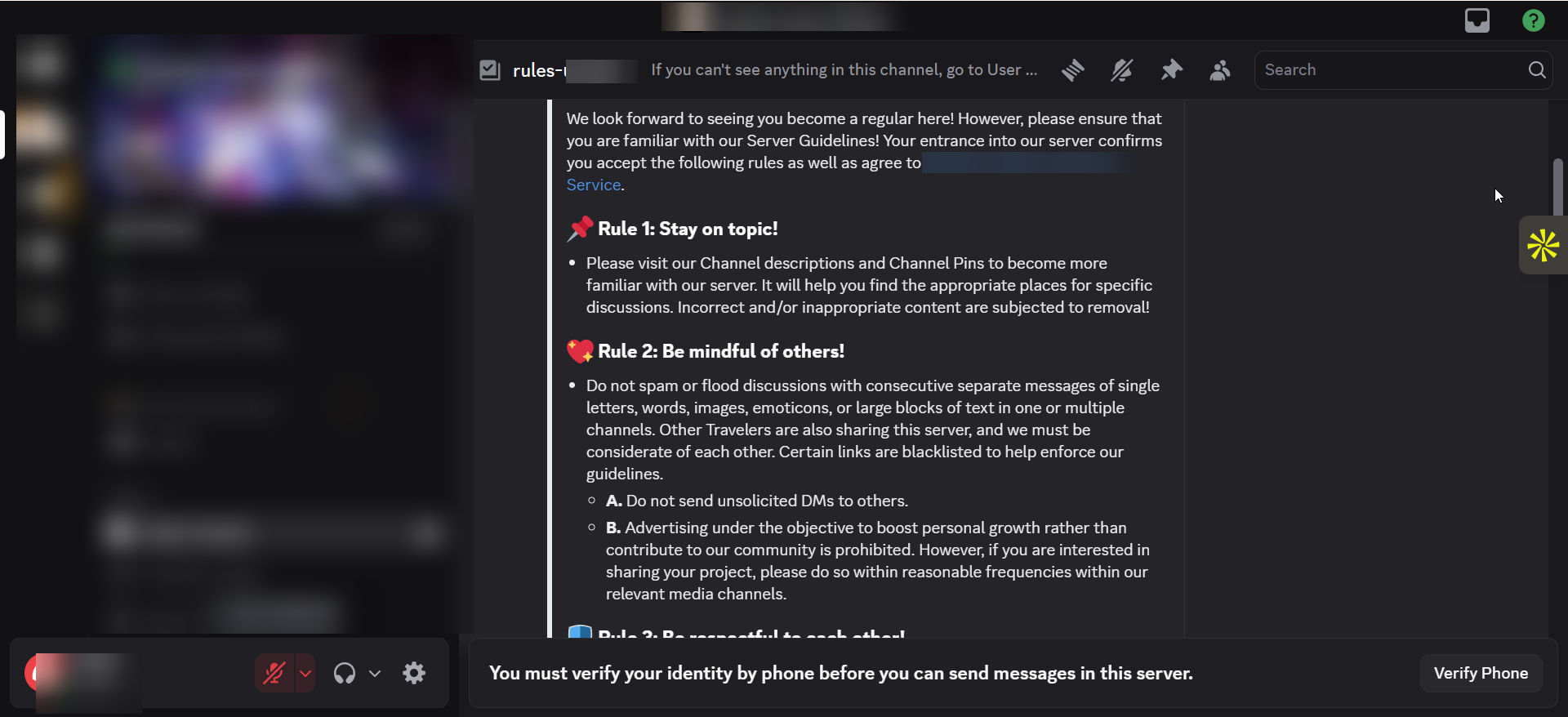Click the rules channel icon
1568x717 pixels.
pyautogui.click(x=490, y=70)
